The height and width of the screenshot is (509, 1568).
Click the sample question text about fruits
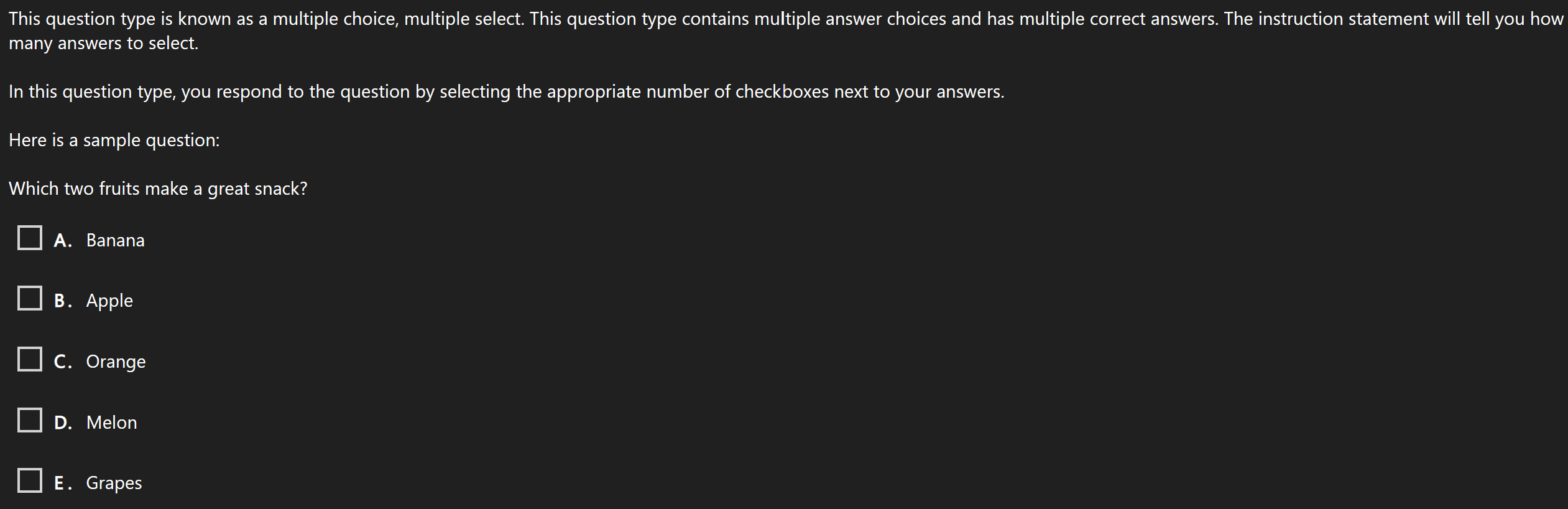(x=159, y=189)
